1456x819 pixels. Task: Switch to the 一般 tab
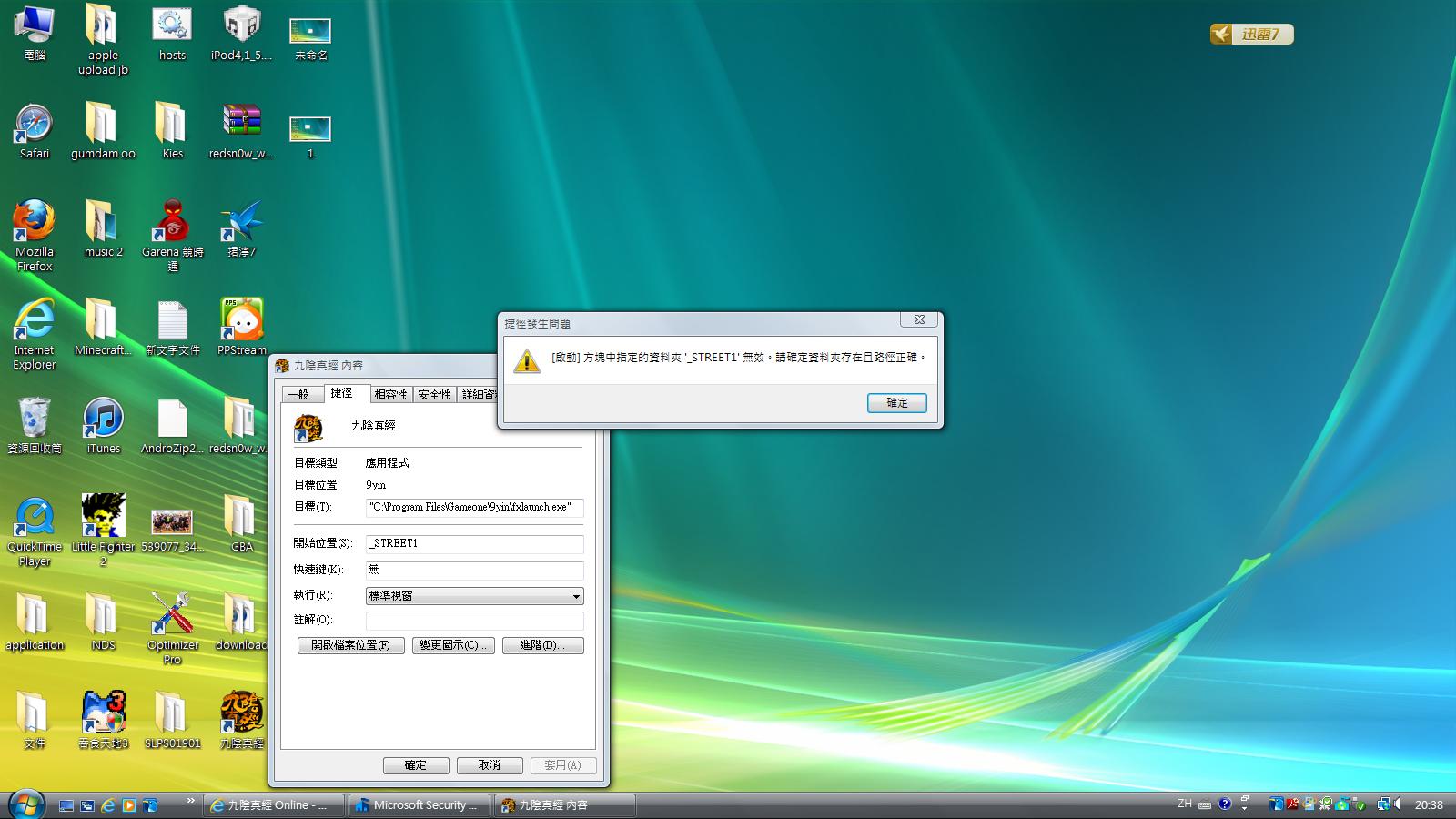tap(298, 394)
